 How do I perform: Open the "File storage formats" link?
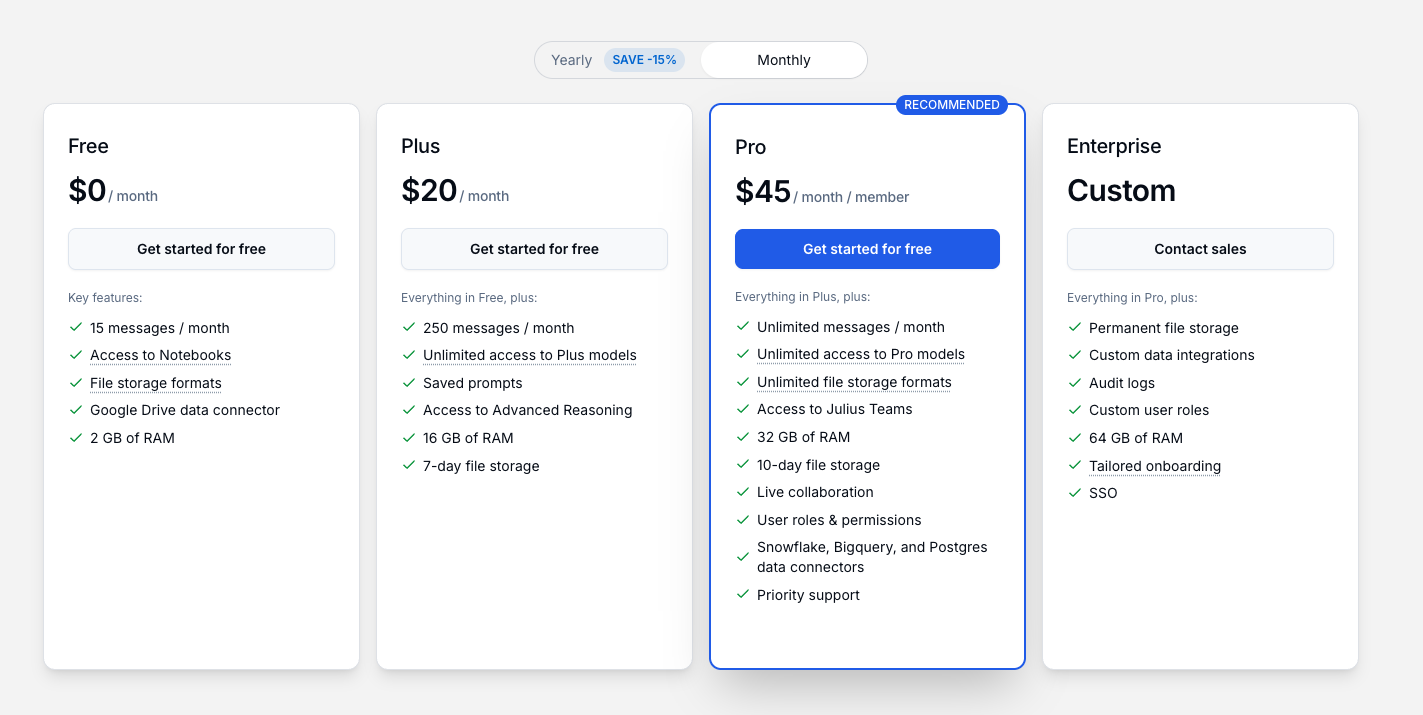156,383
